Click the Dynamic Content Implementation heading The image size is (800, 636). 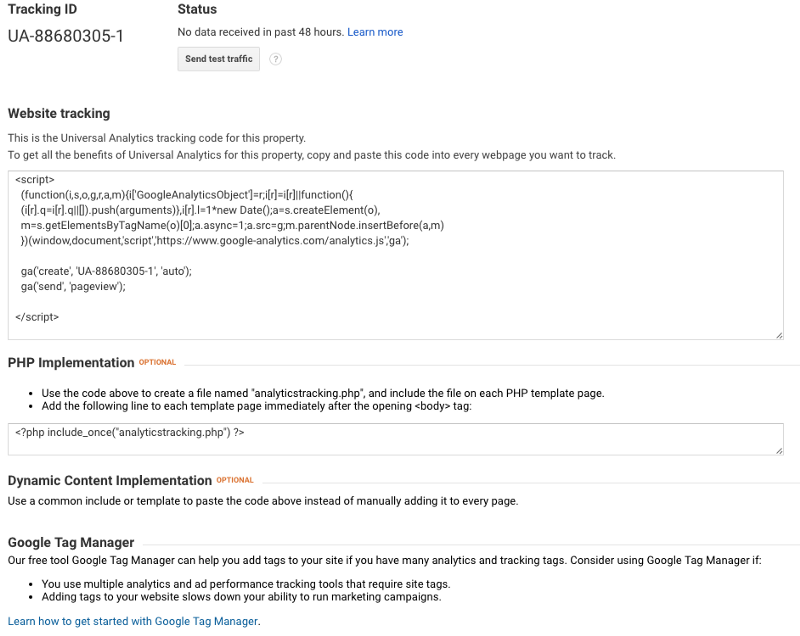tap(110, 480)
